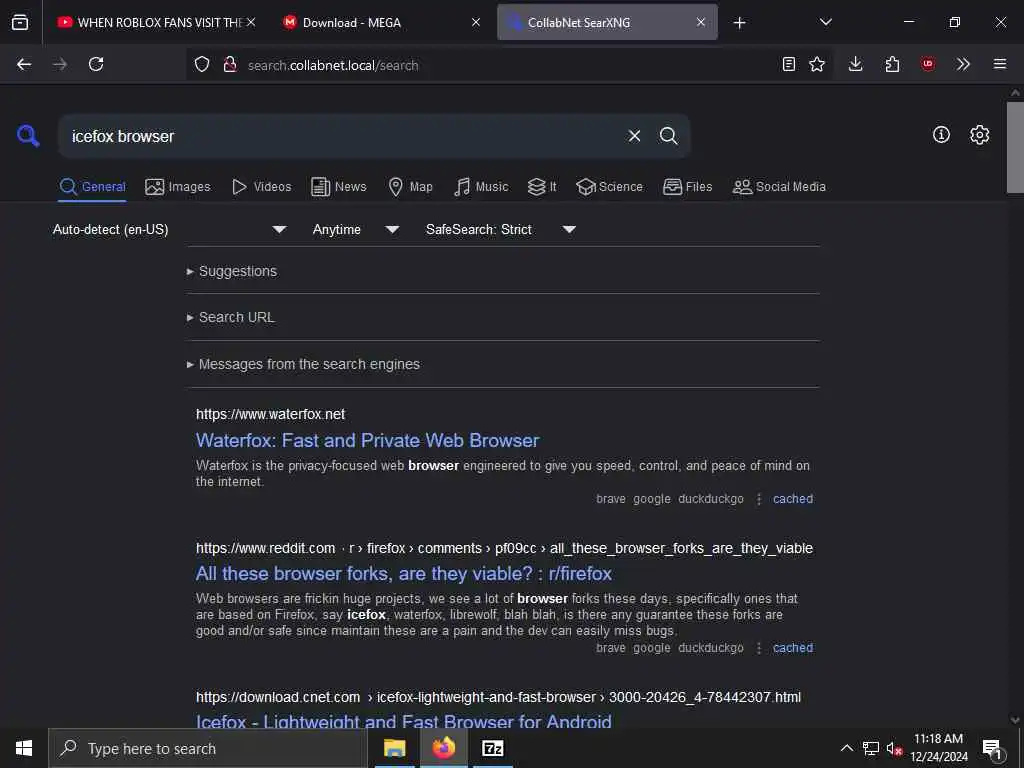Open the muted volume tray icon

click(x=894, y=748)
